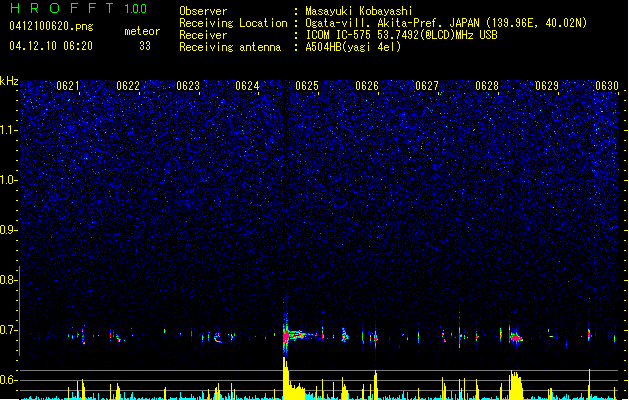
Task: Click the red meteor echo after 0628
Action: [515, 338]
